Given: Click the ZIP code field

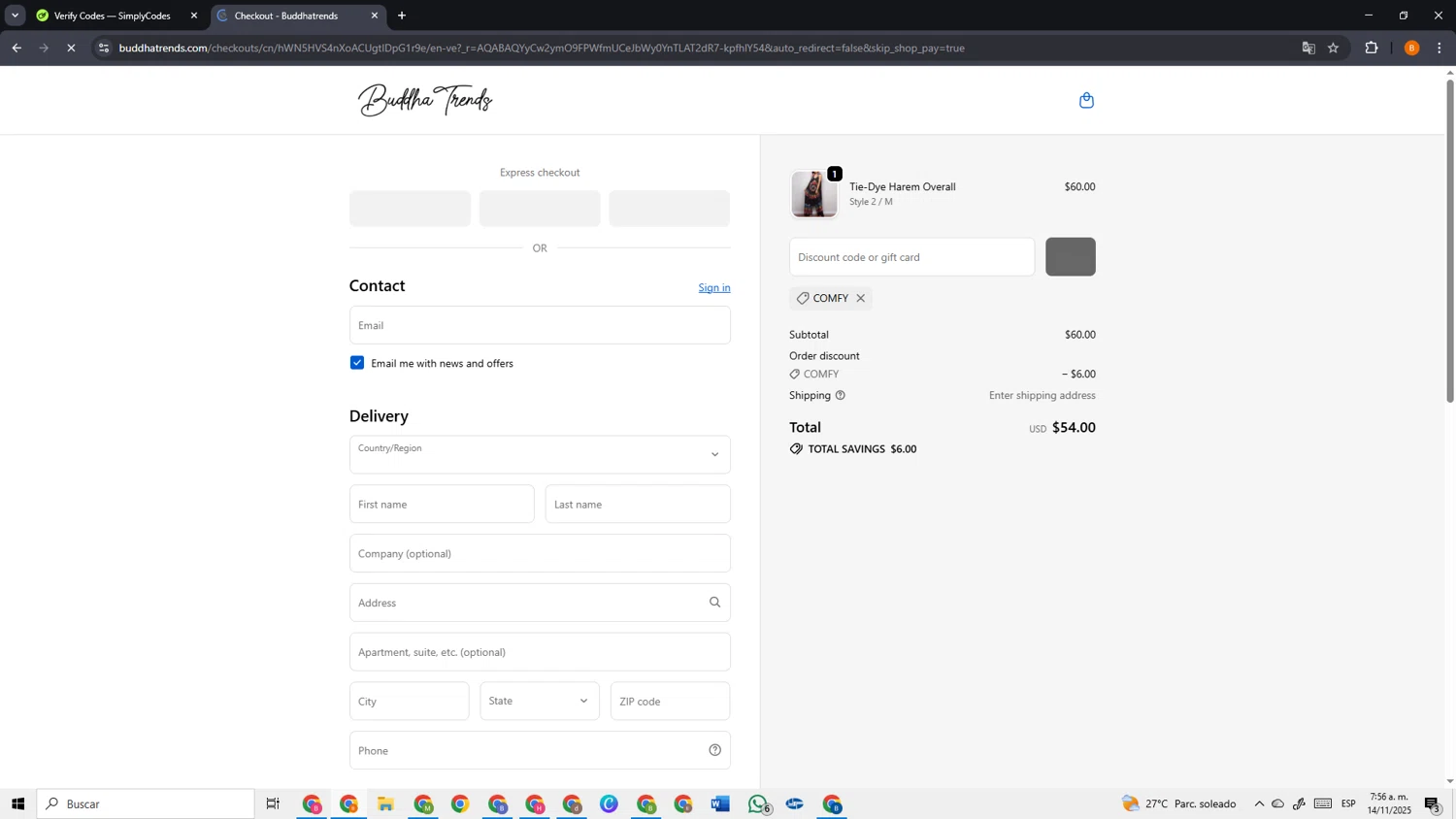Looking at the screenshot, I should 670,701.
